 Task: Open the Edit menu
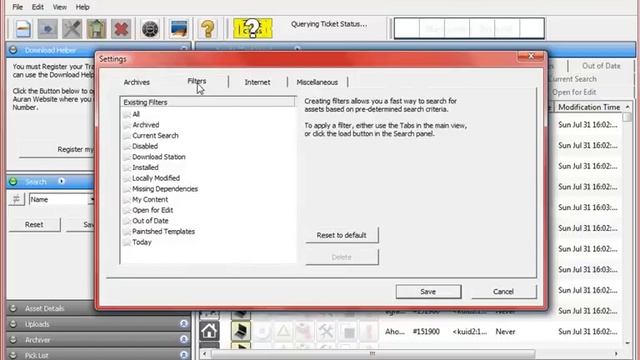click(38, 7)
